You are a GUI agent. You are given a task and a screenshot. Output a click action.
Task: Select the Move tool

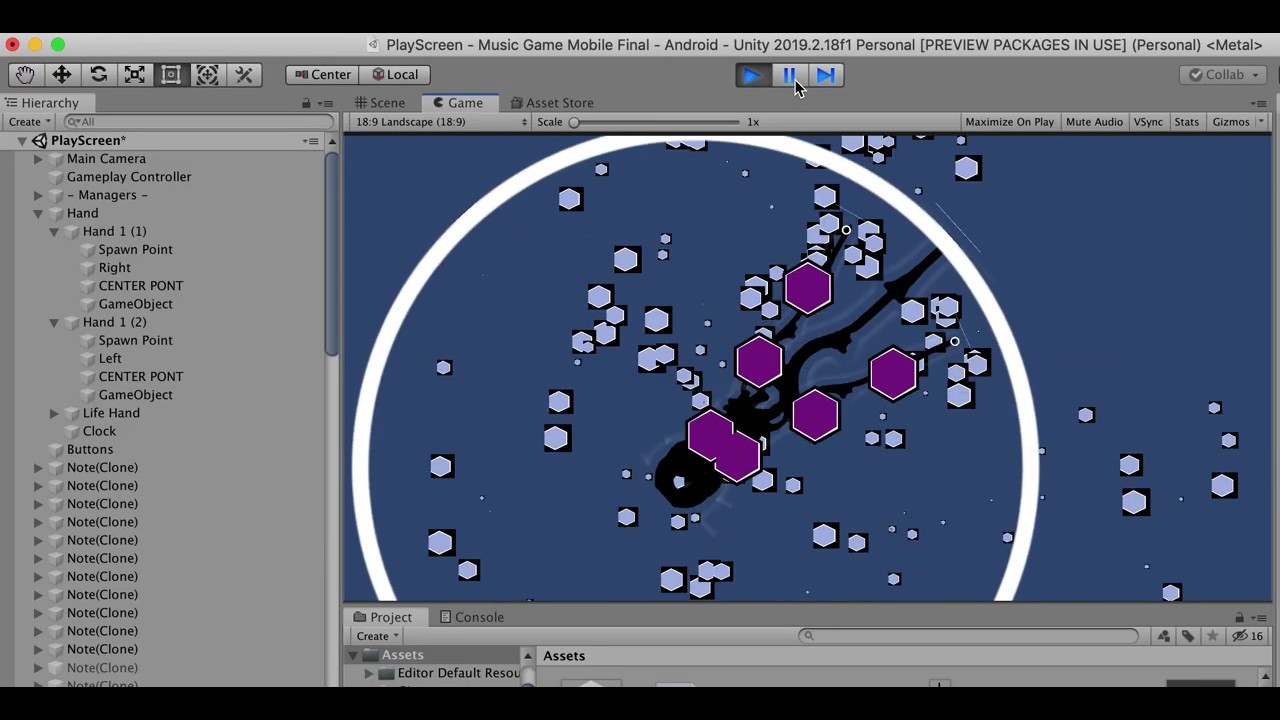coord(62,75)
